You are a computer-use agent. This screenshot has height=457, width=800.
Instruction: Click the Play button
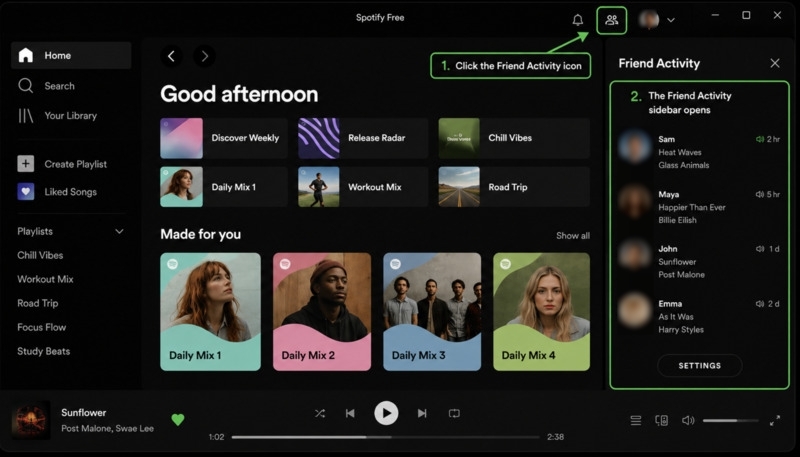click(386, 413)
